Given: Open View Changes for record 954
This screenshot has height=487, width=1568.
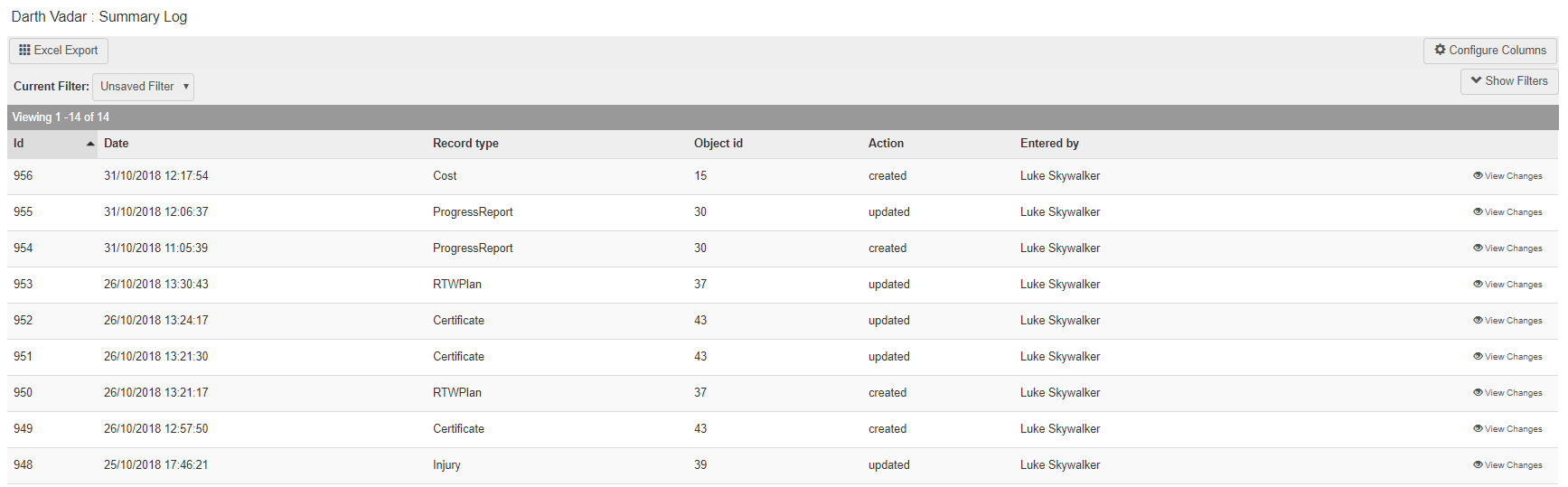Looking at the screenshot, I should coord(1512,248).
